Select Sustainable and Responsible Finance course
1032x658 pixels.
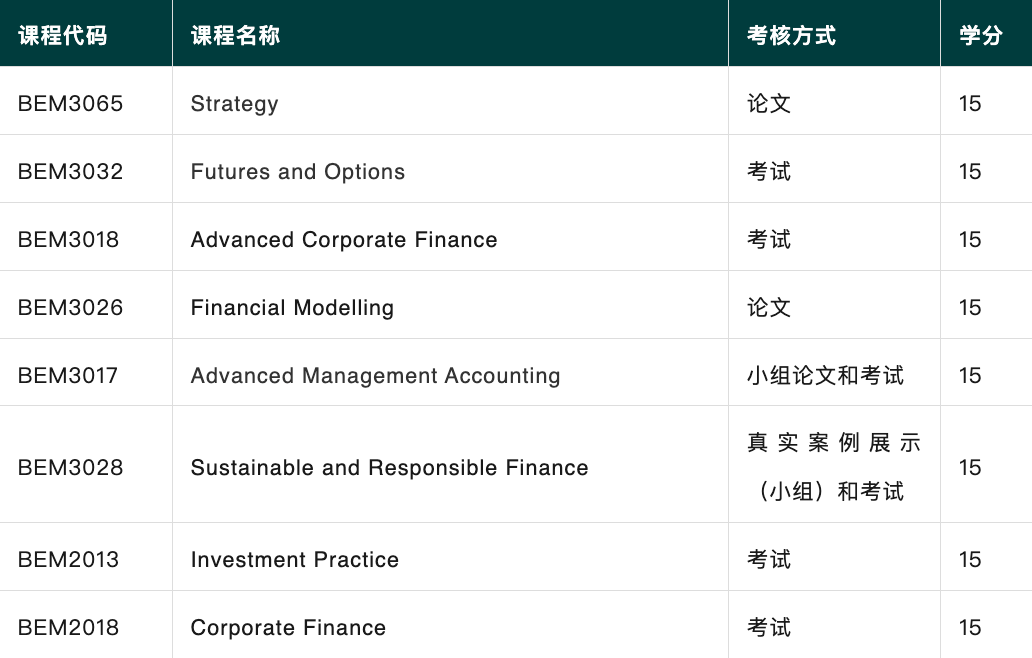(x=389, y=467)
